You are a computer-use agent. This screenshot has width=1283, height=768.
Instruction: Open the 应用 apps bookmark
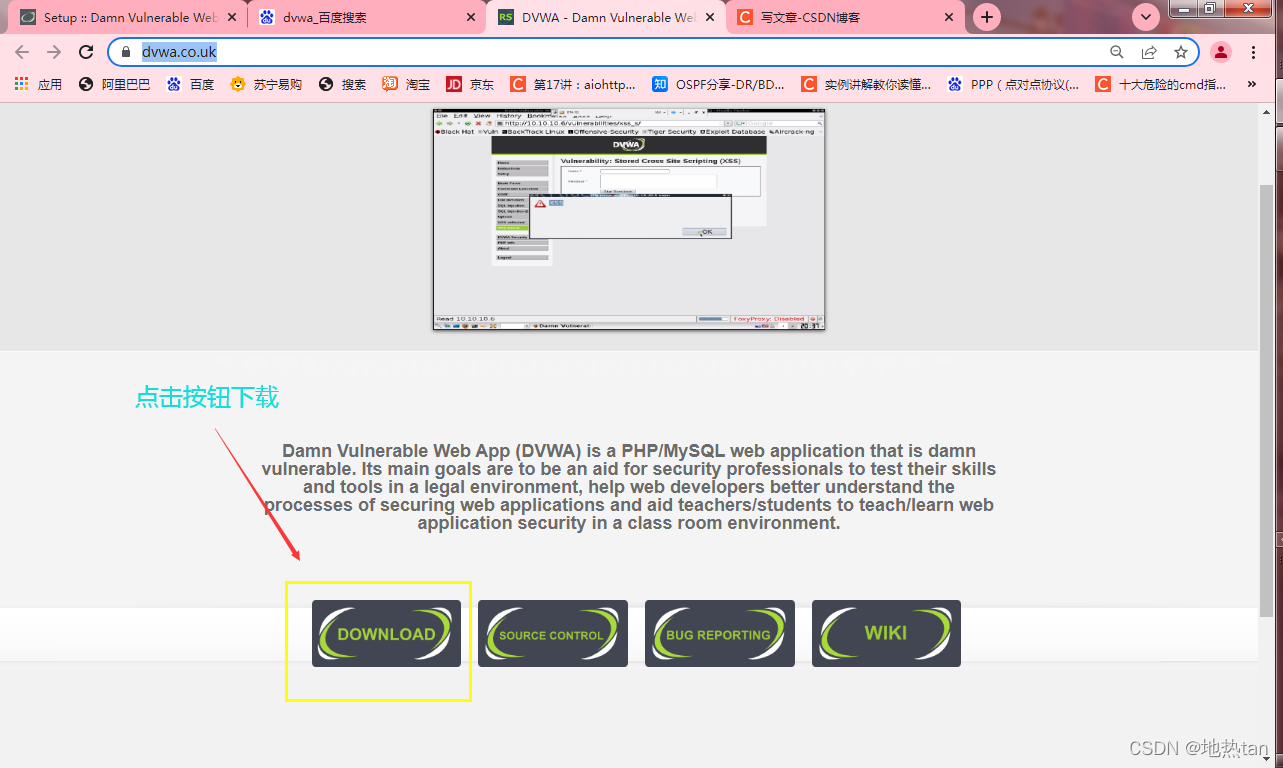tap(38, 85)
